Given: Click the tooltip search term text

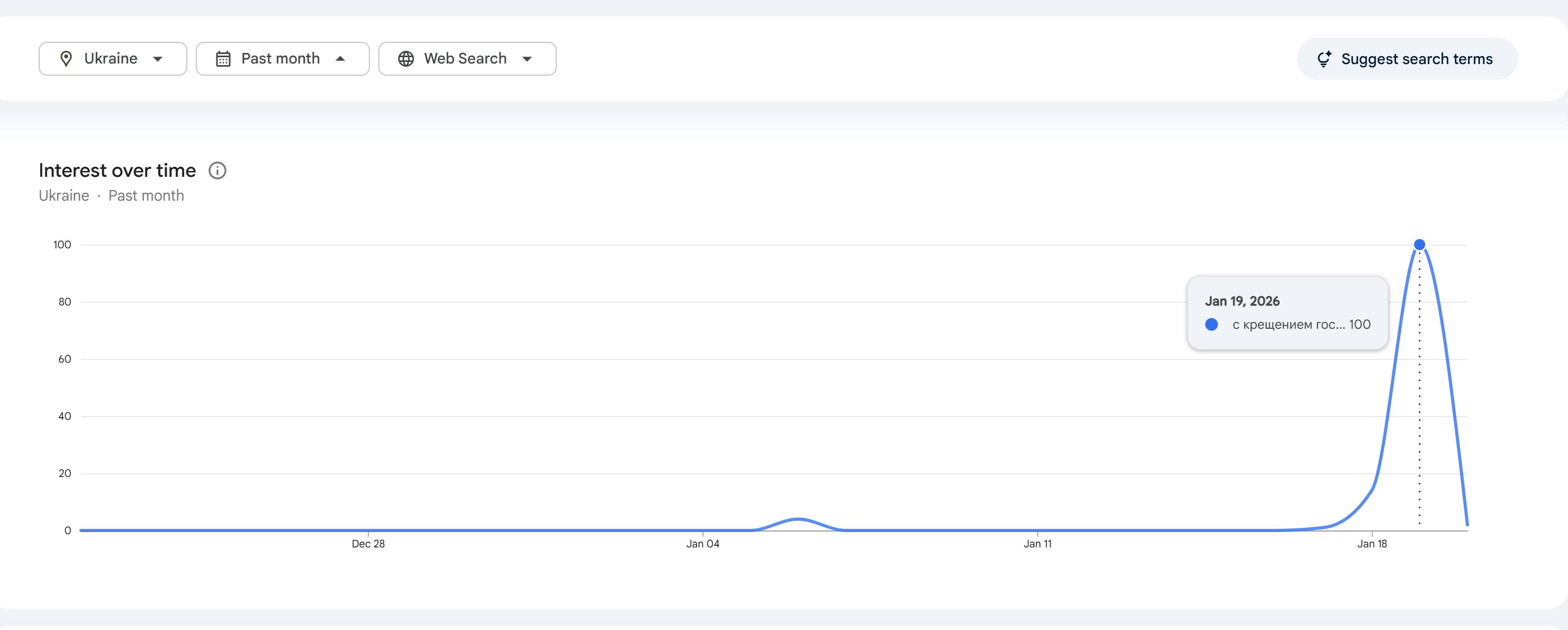Looking at the screenshot, I should pyautogui.click(x=1288, y=325).
